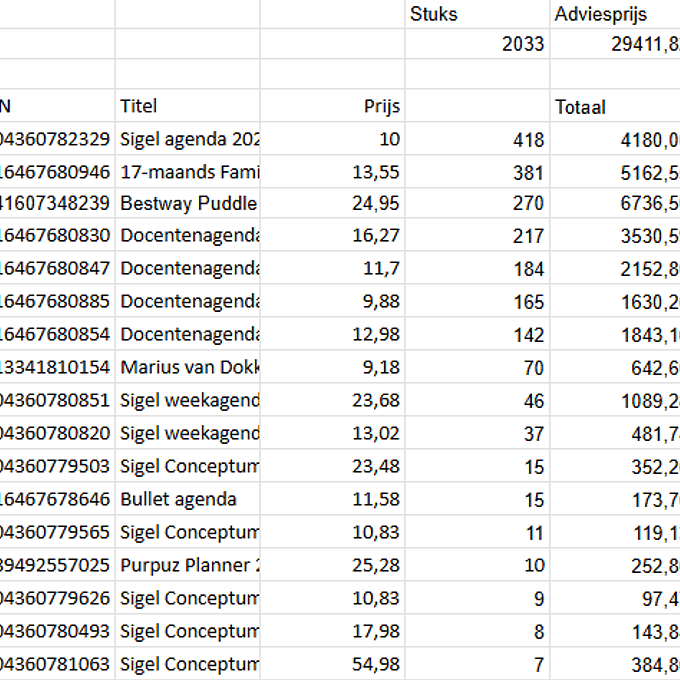Select the Prijs column header cell
Image resolution: width=680 pixels, height=680 pixels.
(332, 106)
